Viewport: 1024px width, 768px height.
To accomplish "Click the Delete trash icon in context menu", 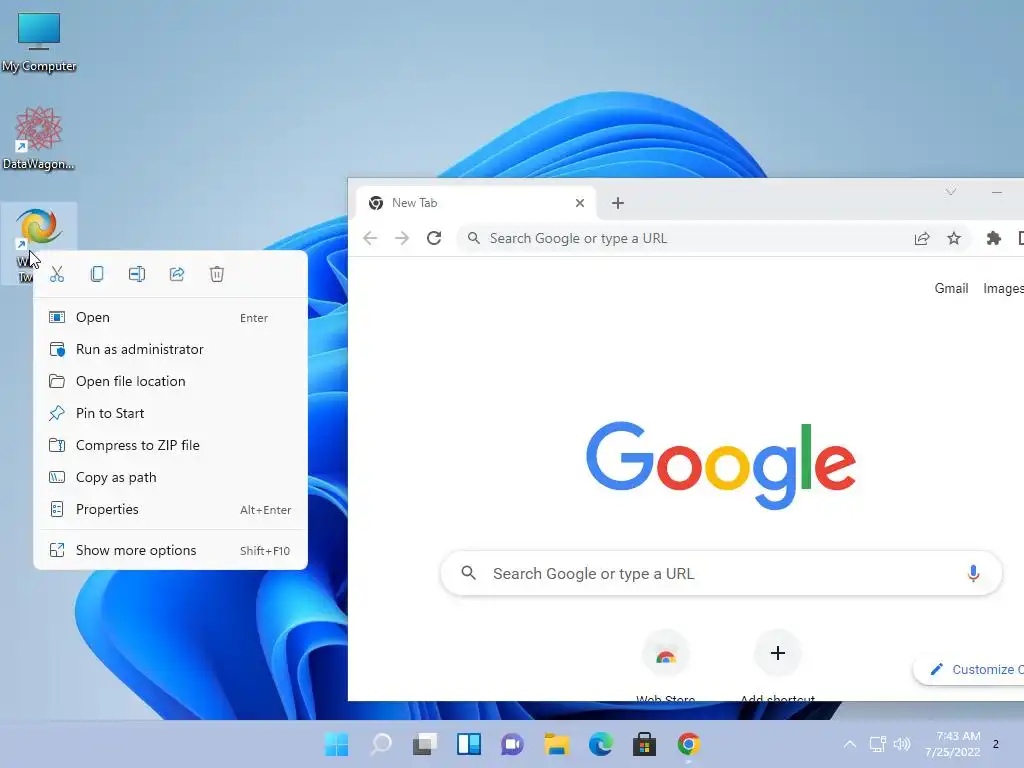I will (x=217, y=274).
